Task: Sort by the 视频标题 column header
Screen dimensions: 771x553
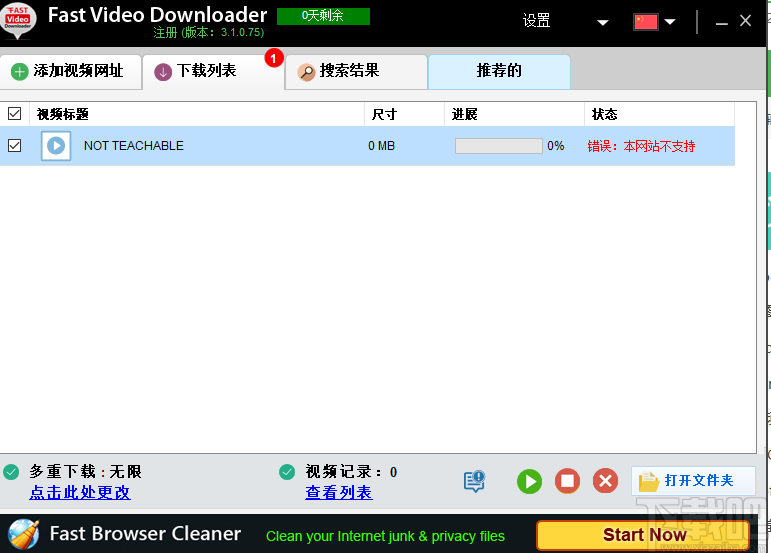Action: click(197, 114)
